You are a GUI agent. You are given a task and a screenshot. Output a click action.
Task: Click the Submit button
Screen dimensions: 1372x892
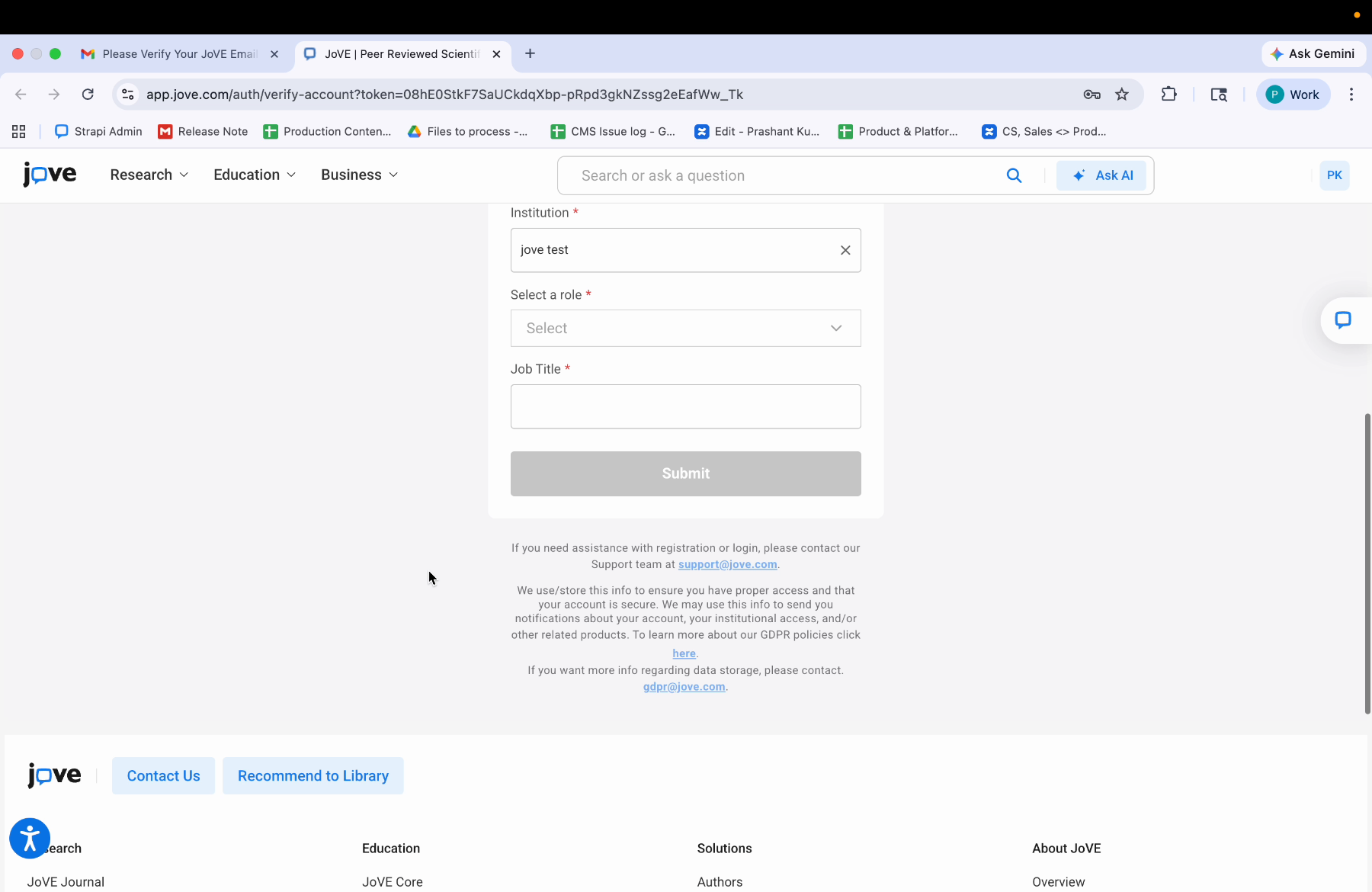point(684,473)
